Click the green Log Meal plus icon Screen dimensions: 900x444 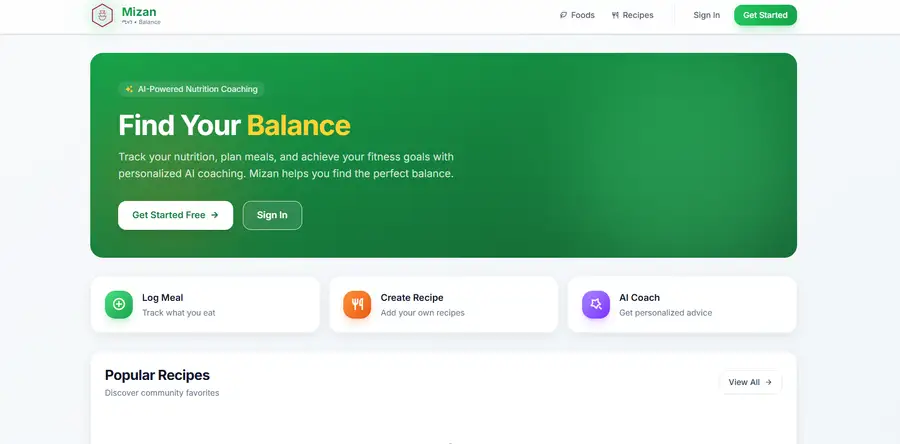119,305
